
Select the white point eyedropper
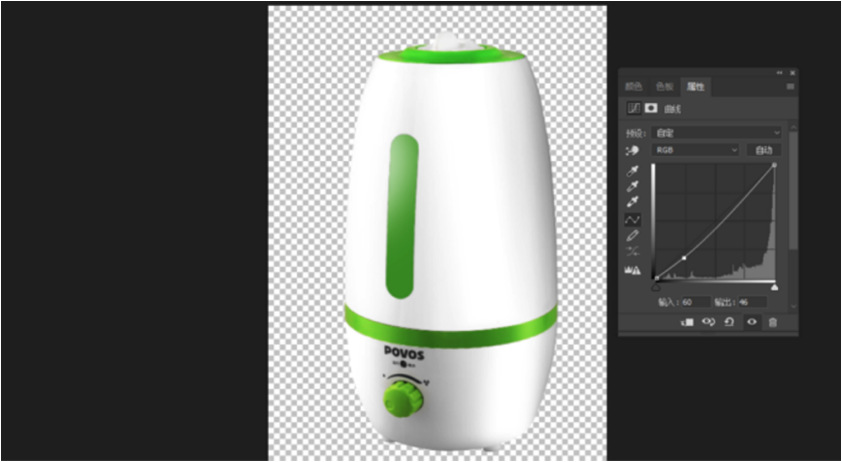[x=632, y=202]
